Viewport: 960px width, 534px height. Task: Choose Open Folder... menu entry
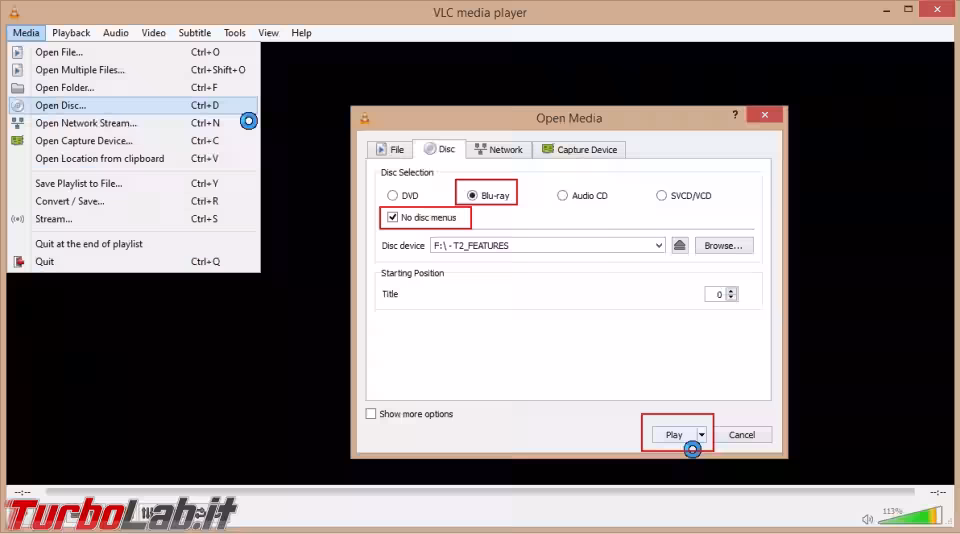[132, 88]
